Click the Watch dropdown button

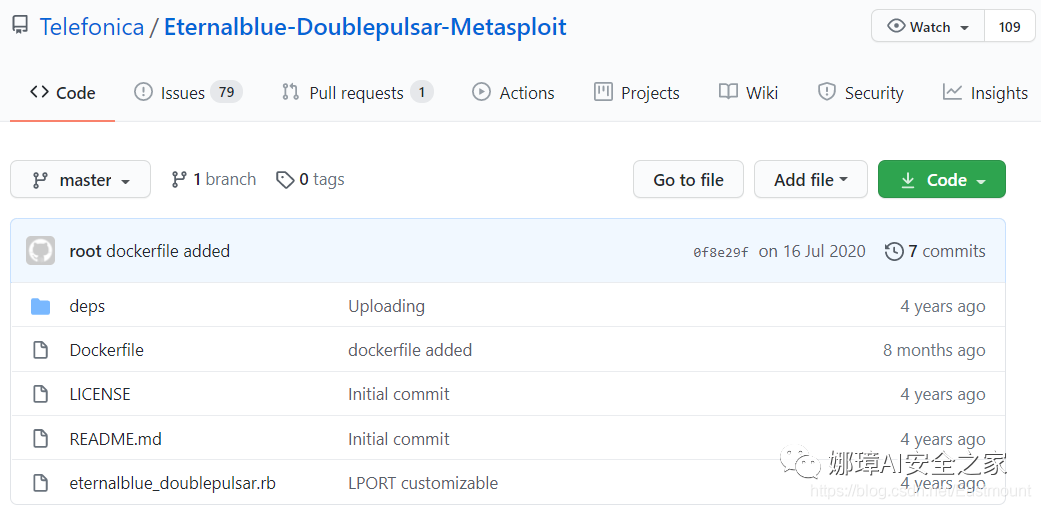click(x=928, y=27)
